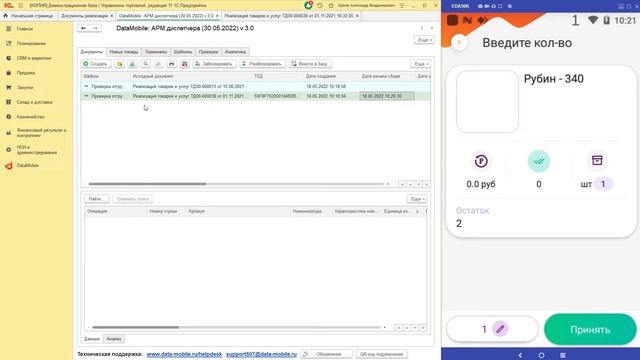Open Ещё dropdown at top right of form
This screenshot has height=360, width=640.
point(424,40)
